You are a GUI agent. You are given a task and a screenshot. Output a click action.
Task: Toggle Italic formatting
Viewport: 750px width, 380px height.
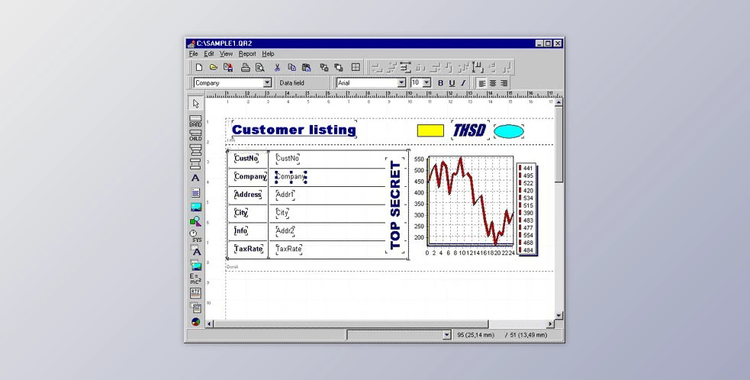[x=463, y=83]
